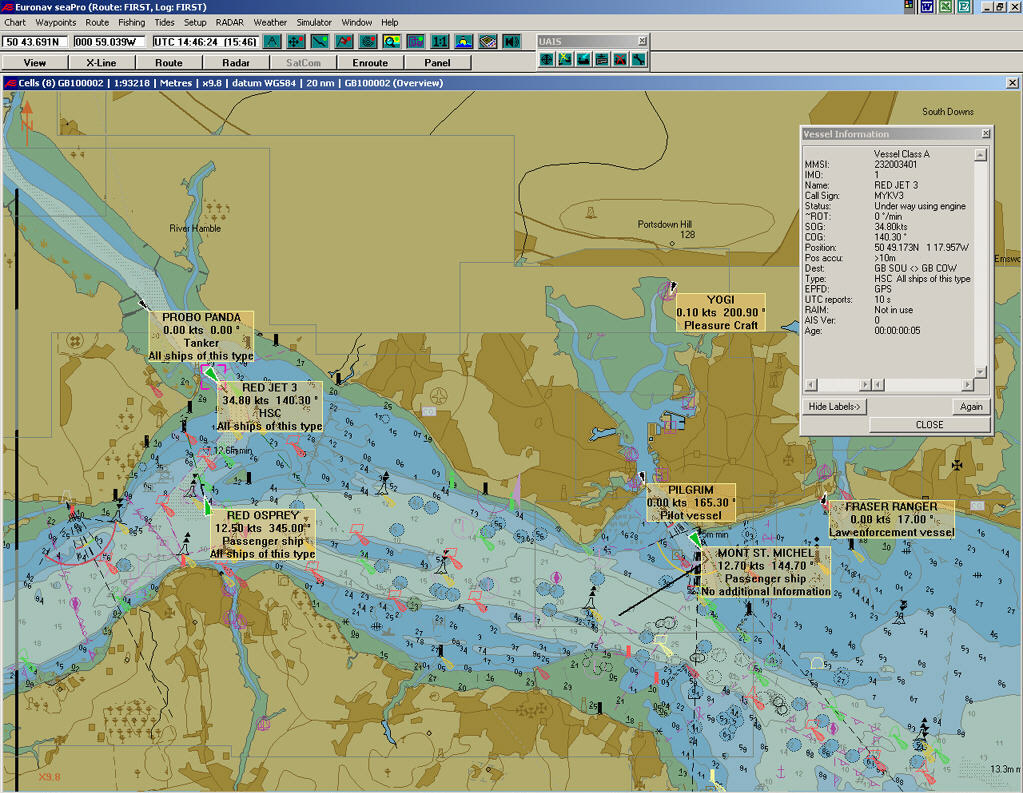Toggle the speaker sound icon
This screenshot has width=1023, height=793.
(x=512, y=42)
